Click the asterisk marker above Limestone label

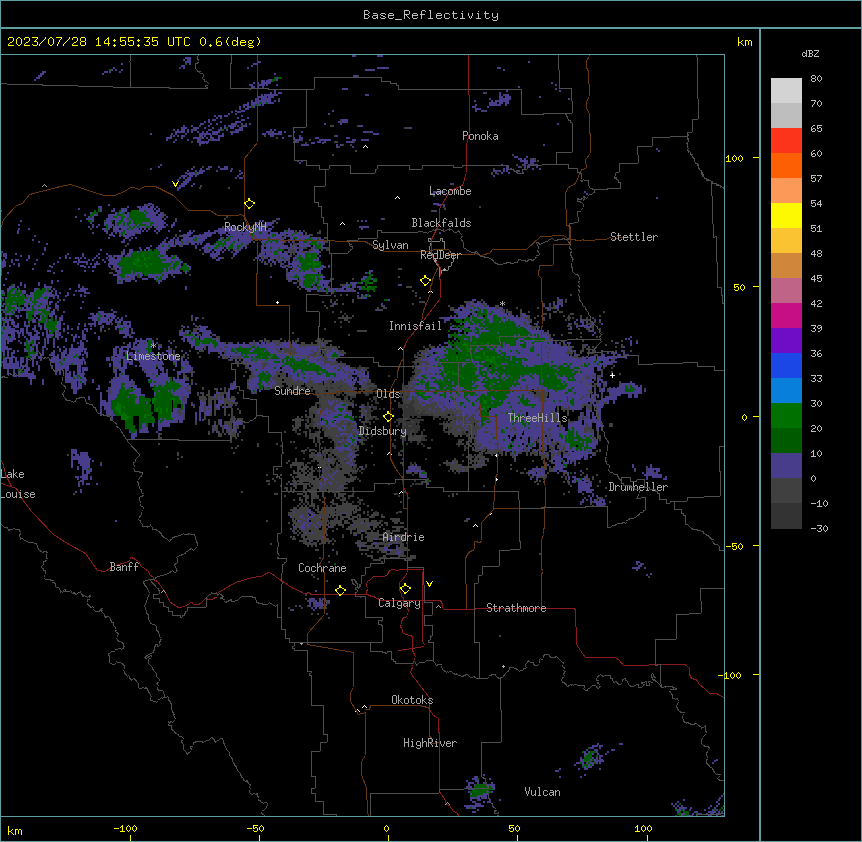pyautogui.click(x=153, y=345)
